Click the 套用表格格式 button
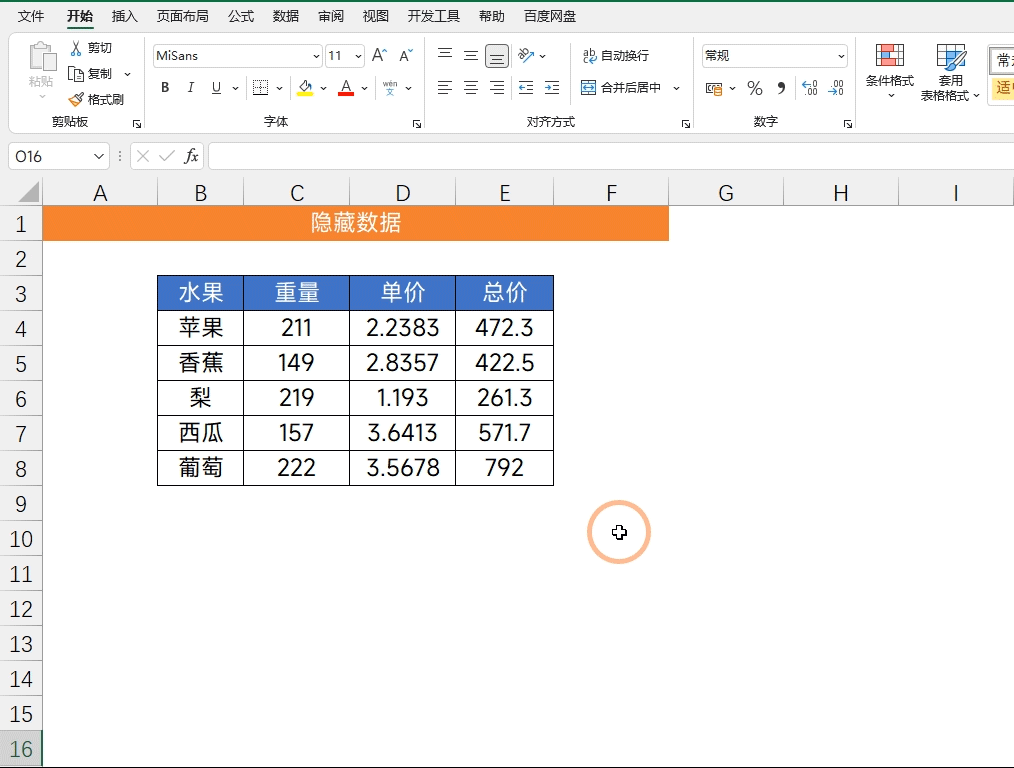Image resolution: width=1014 pixels, height=768 pixels. coord(950,72)
